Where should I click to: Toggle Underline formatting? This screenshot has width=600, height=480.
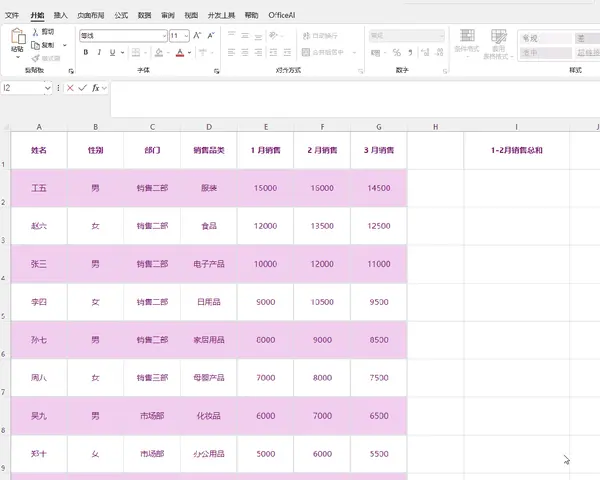112,52
